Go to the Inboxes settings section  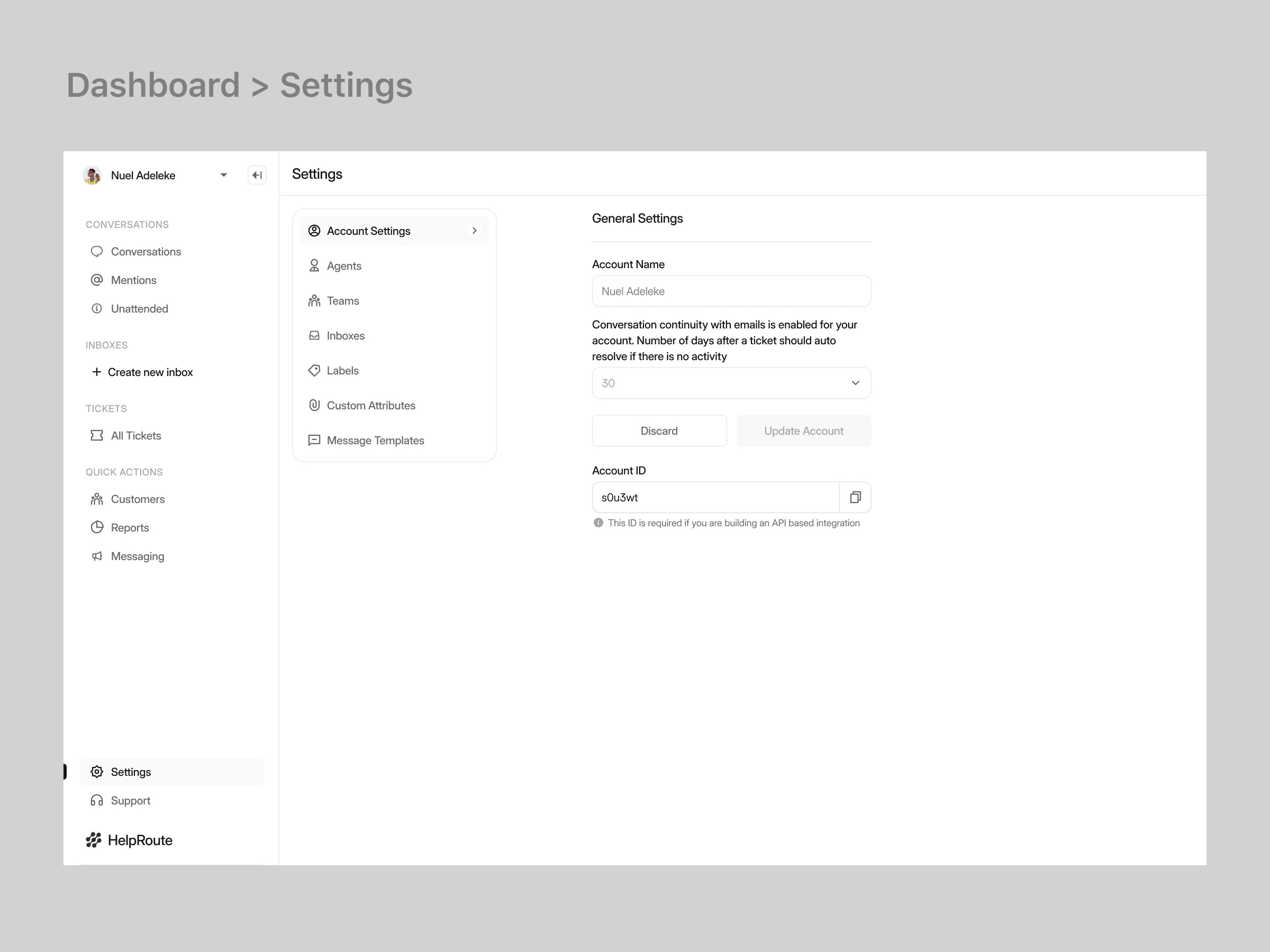click(345, 336)
